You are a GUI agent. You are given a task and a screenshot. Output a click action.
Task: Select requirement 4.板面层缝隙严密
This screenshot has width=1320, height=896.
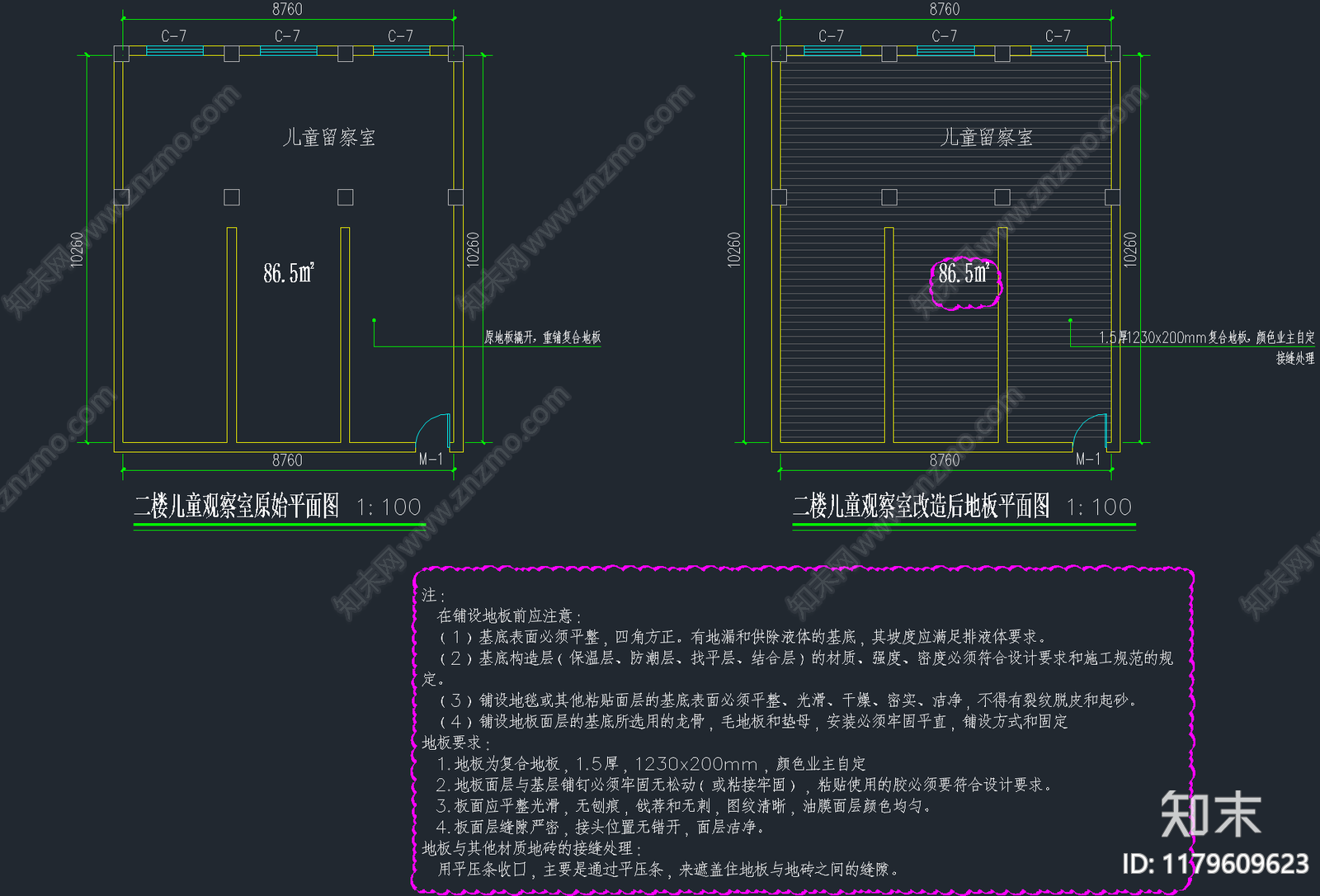(601, 827)
